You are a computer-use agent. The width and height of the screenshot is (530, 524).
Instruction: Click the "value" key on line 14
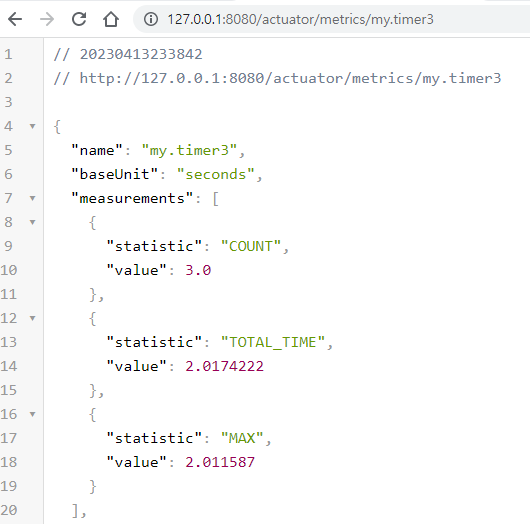(137, 366)
